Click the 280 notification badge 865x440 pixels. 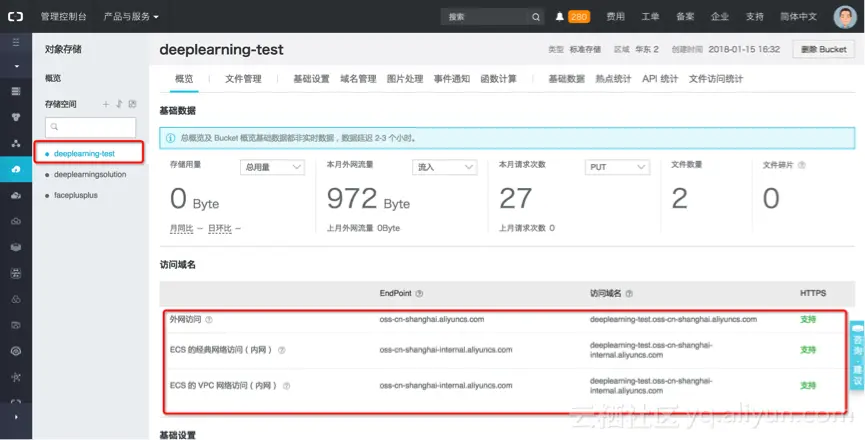pos(579,17)
